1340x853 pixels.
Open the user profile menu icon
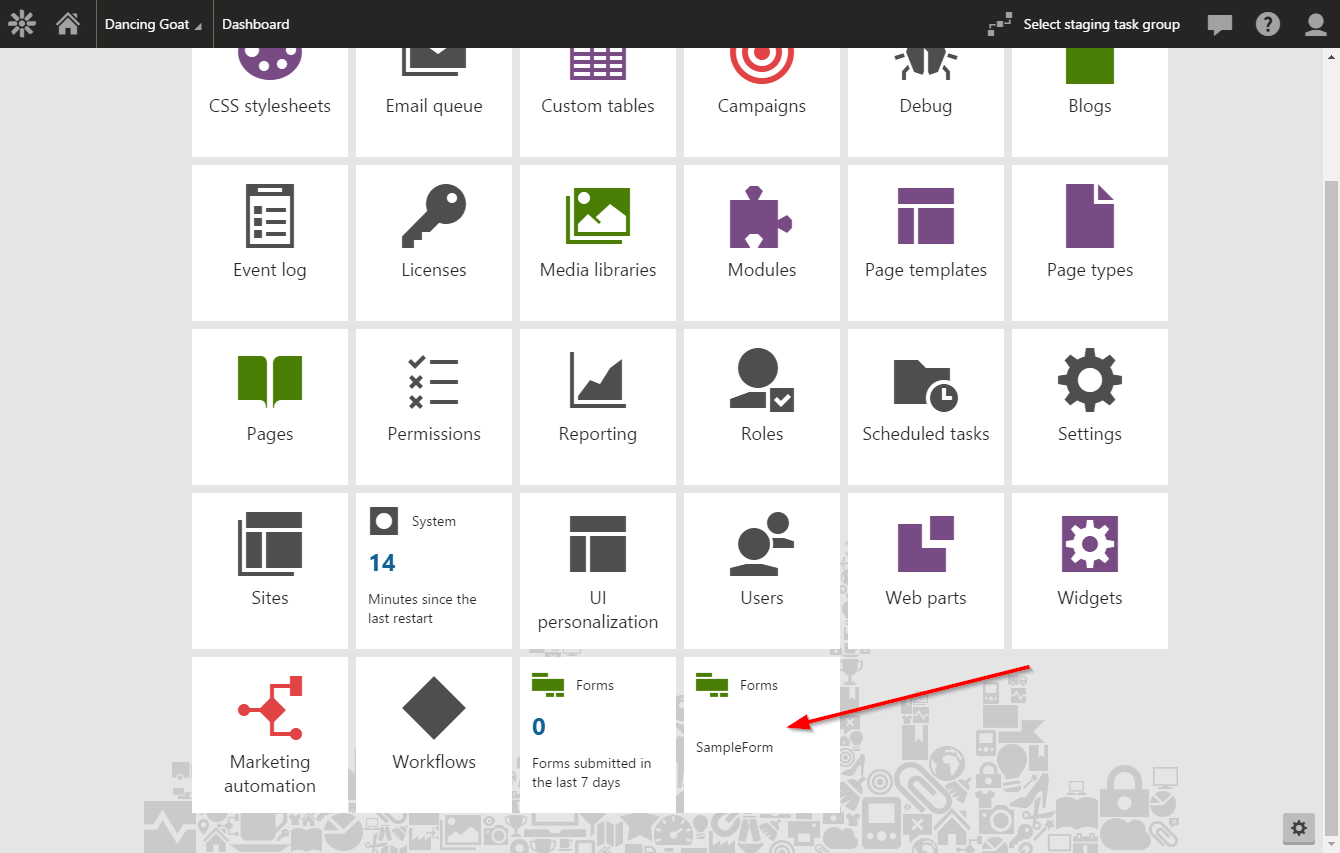pyautogui.click(x=1316, y=24)
